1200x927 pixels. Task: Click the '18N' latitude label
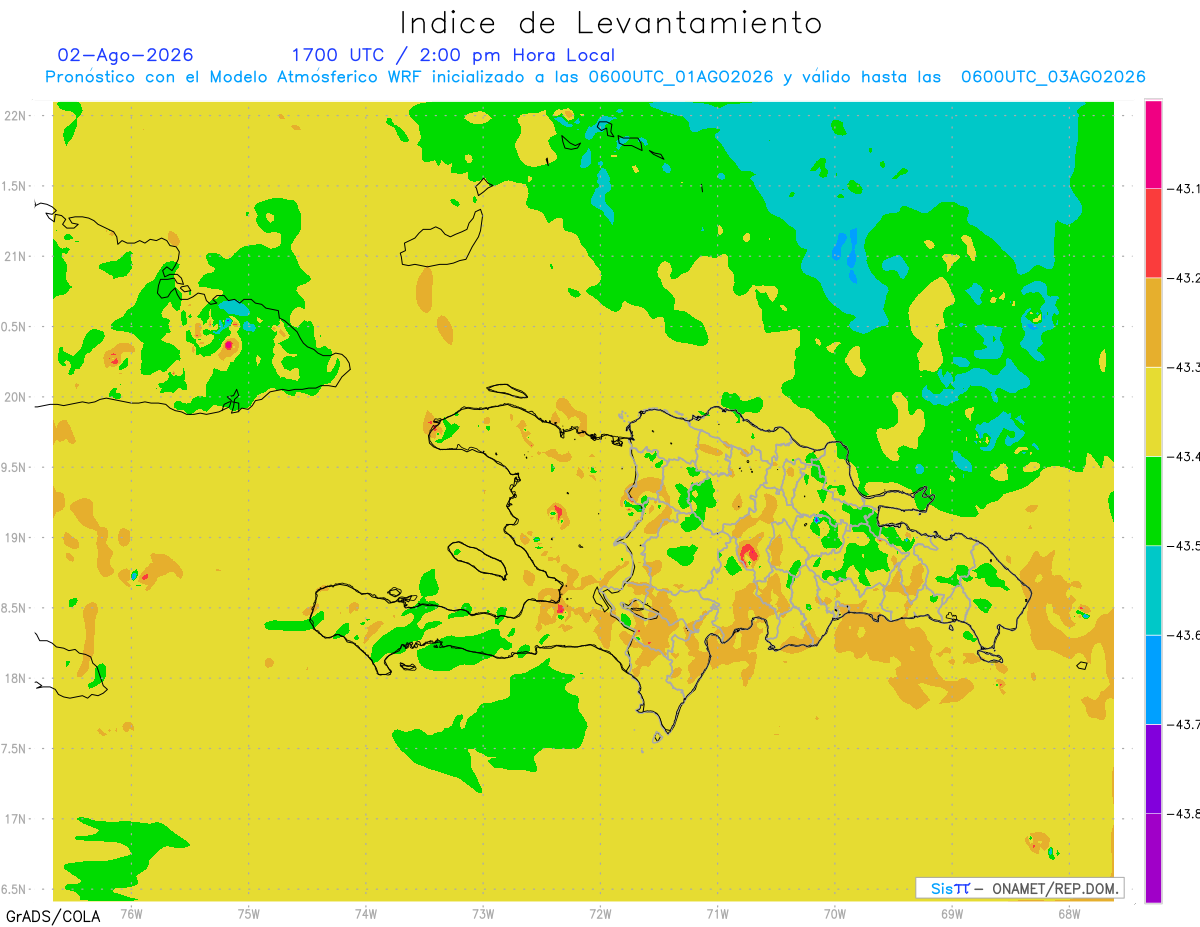[16, 678]
